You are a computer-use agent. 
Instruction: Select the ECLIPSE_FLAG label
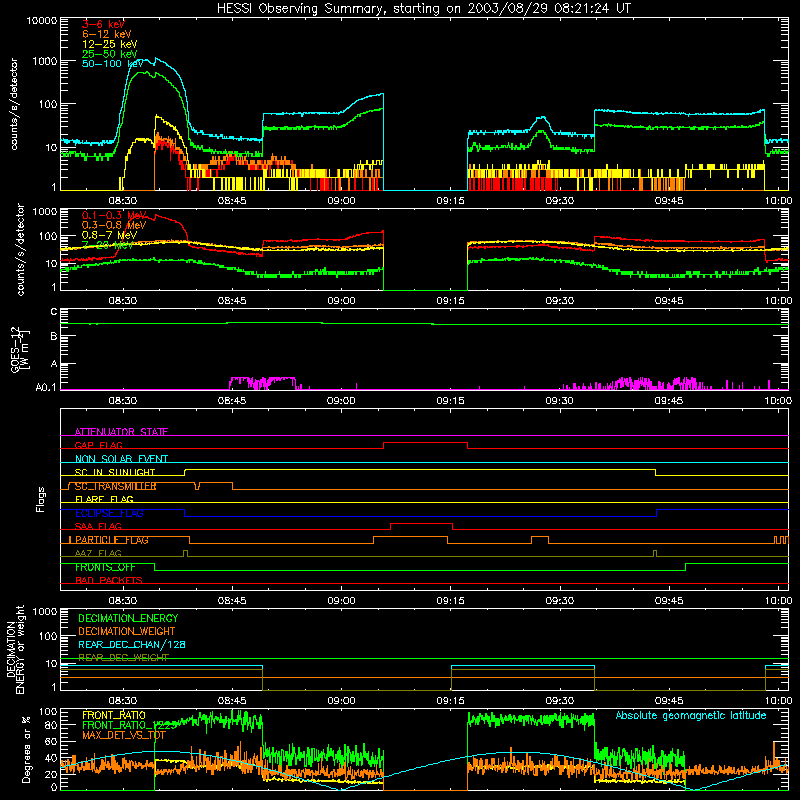[x=109, y=513]
